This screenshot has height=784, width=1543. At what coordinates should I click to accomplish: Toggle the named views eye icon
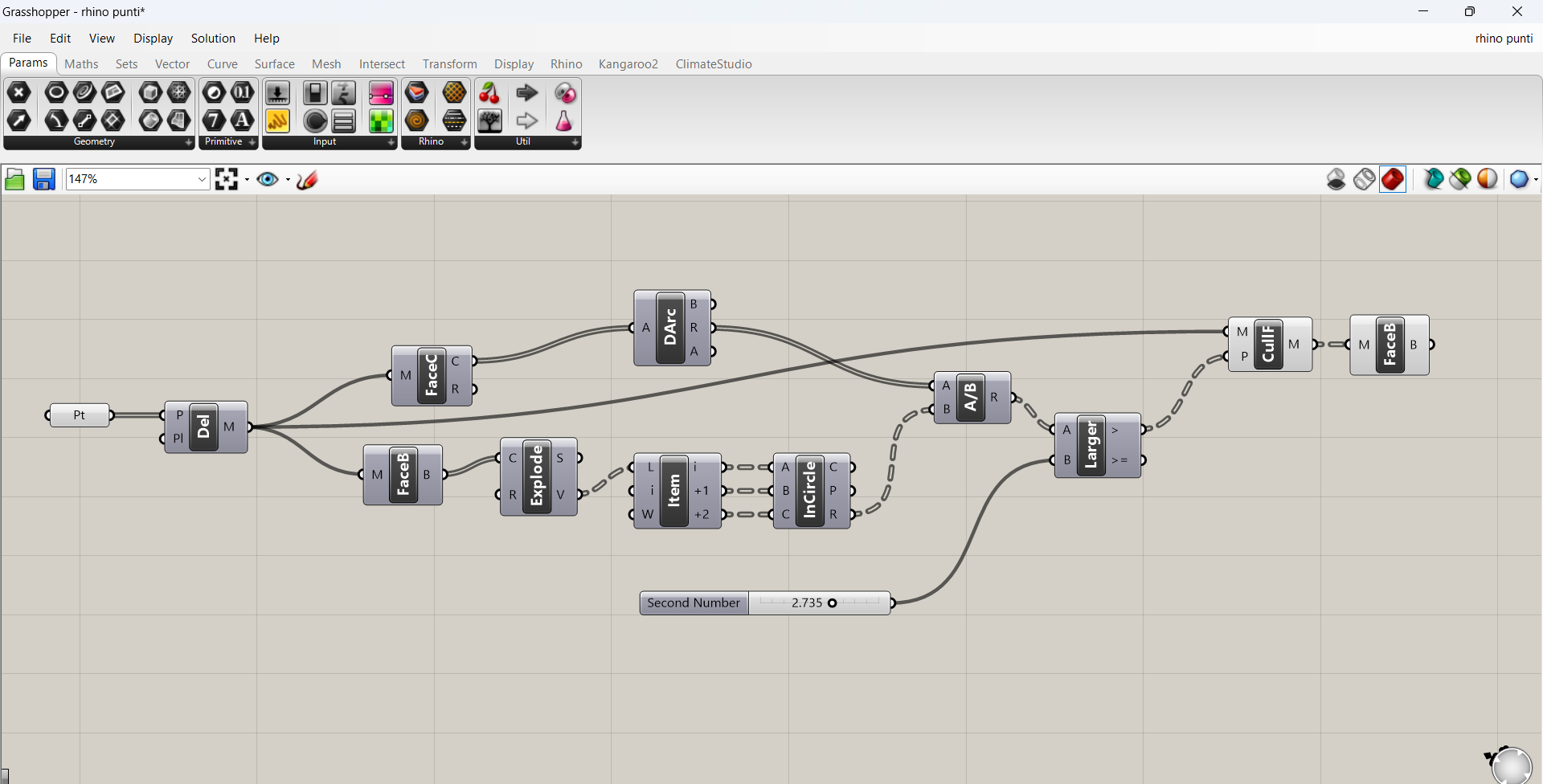[x=268, y=179]
